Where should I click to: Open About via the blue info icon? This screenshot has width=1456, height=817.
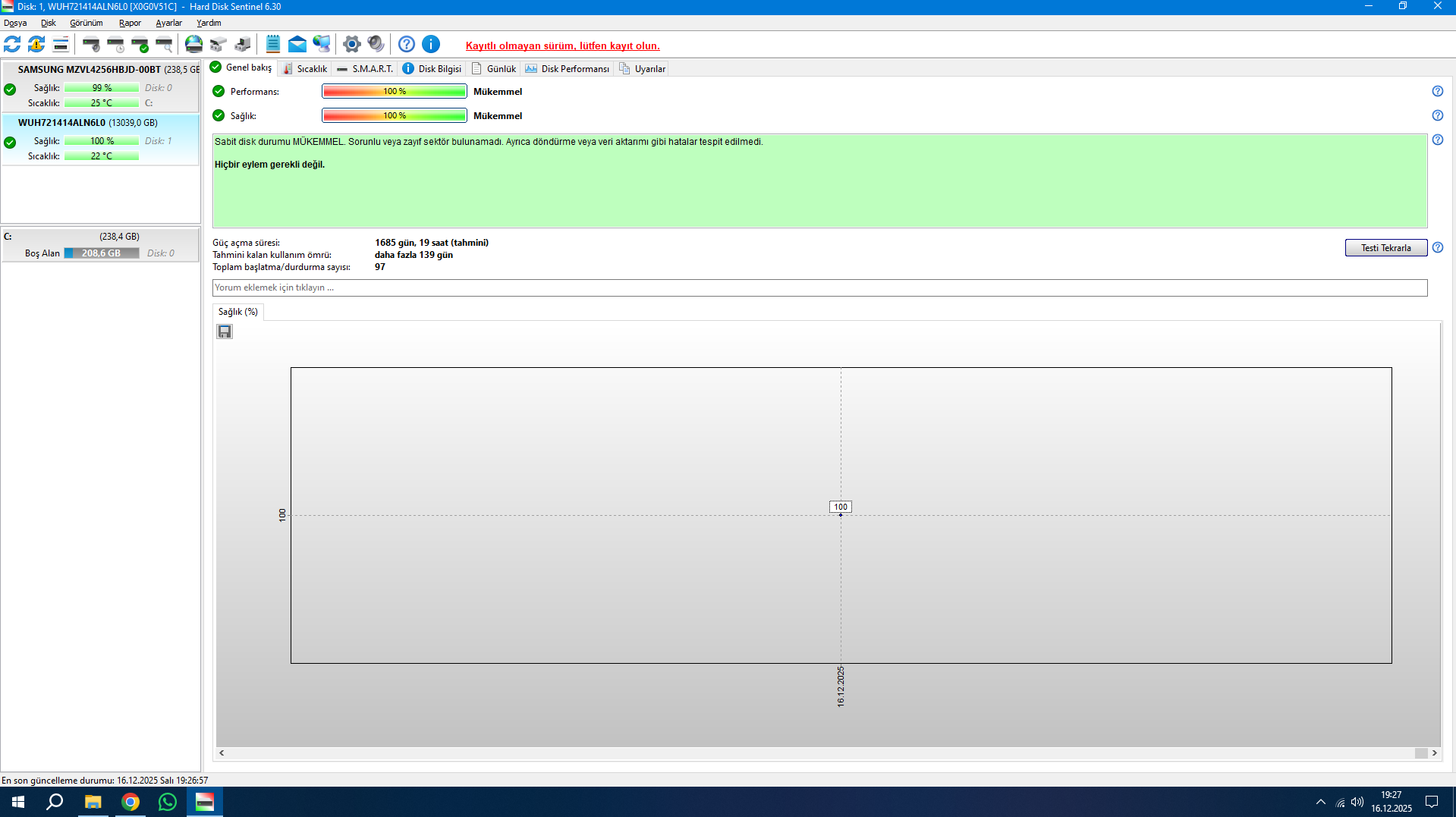[x=431, y=44]
